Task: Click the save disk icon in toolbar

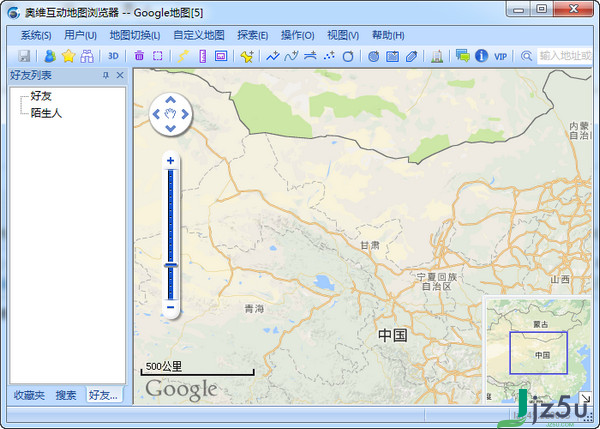Action: 24,56
